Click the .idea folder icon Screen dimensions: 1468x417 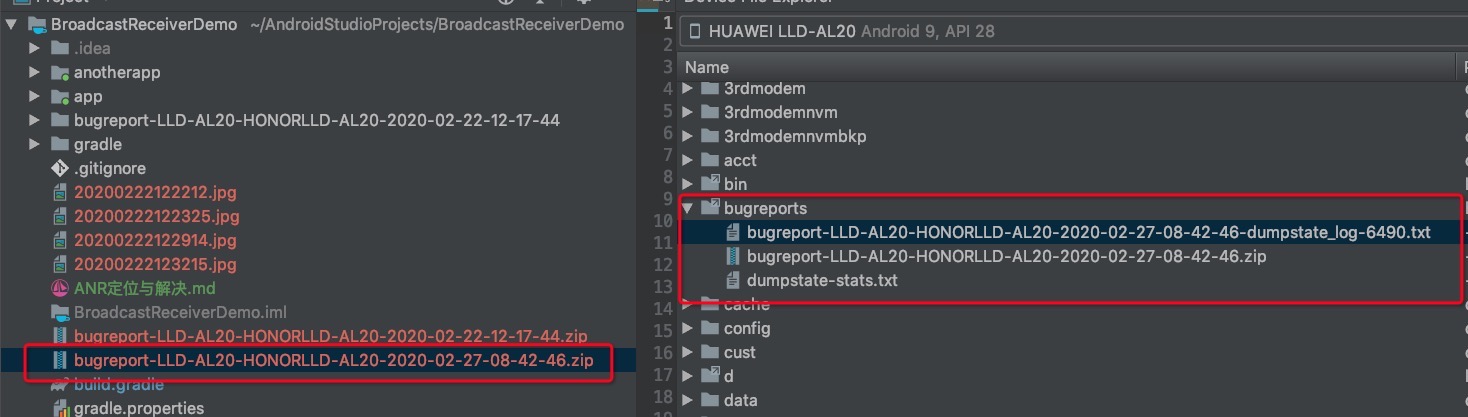tap(59, 48)
